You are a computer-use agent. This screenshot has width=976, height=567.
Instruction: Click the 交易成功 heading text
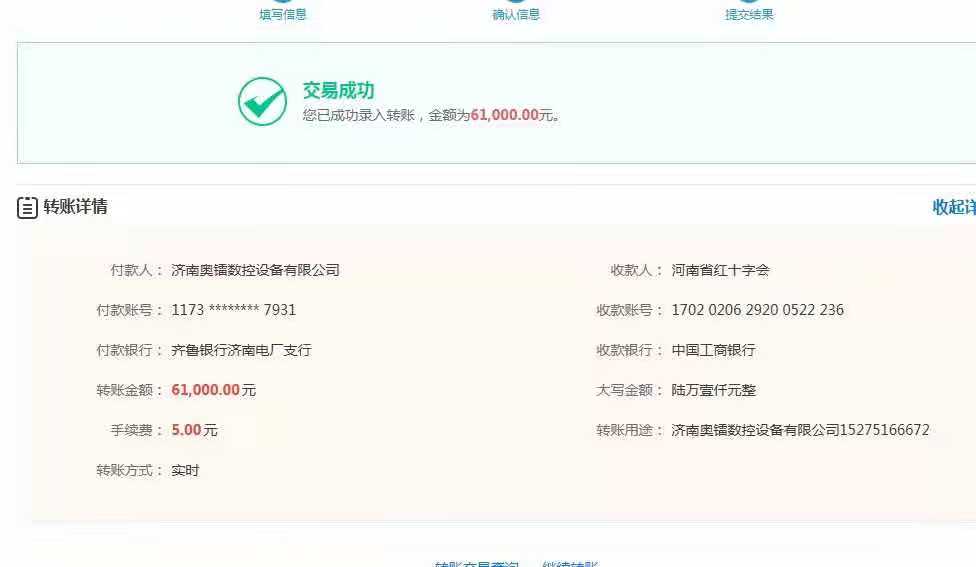(x=338, y=91)
